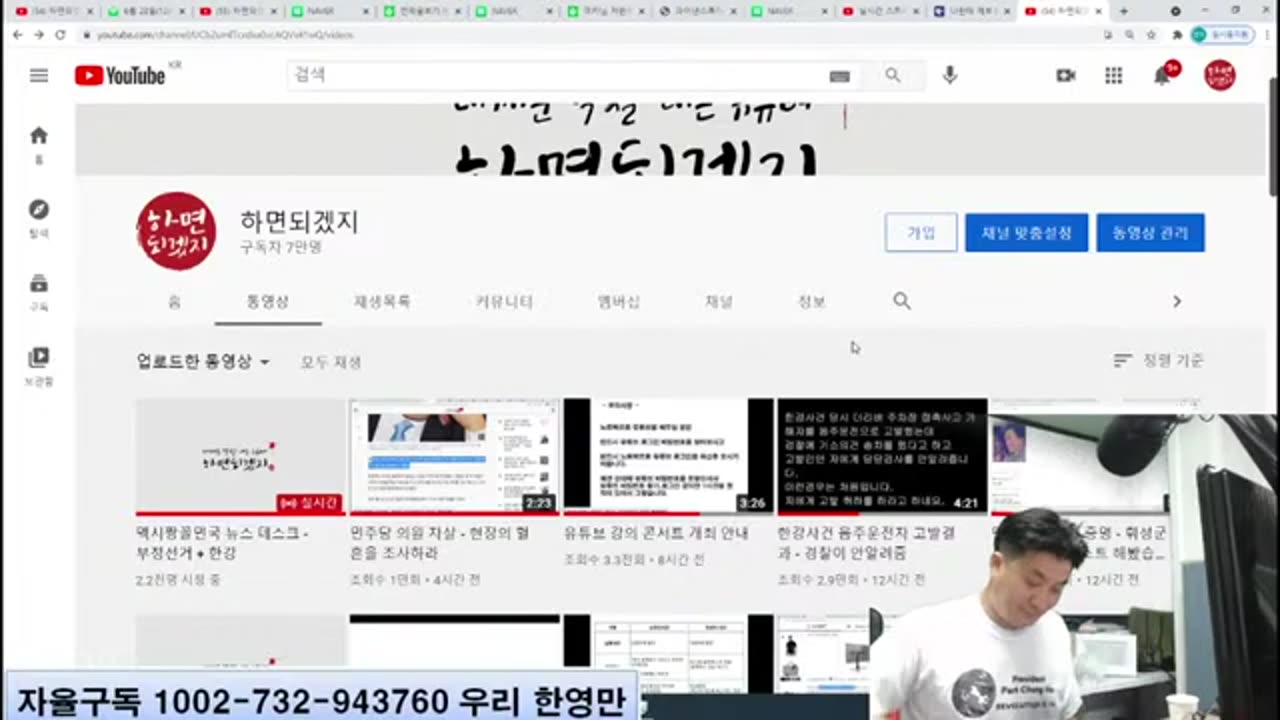The height and width of the screenshot is (720, 1280).
Task: Open a new browser tab with plus
Action: (1123, 11)
